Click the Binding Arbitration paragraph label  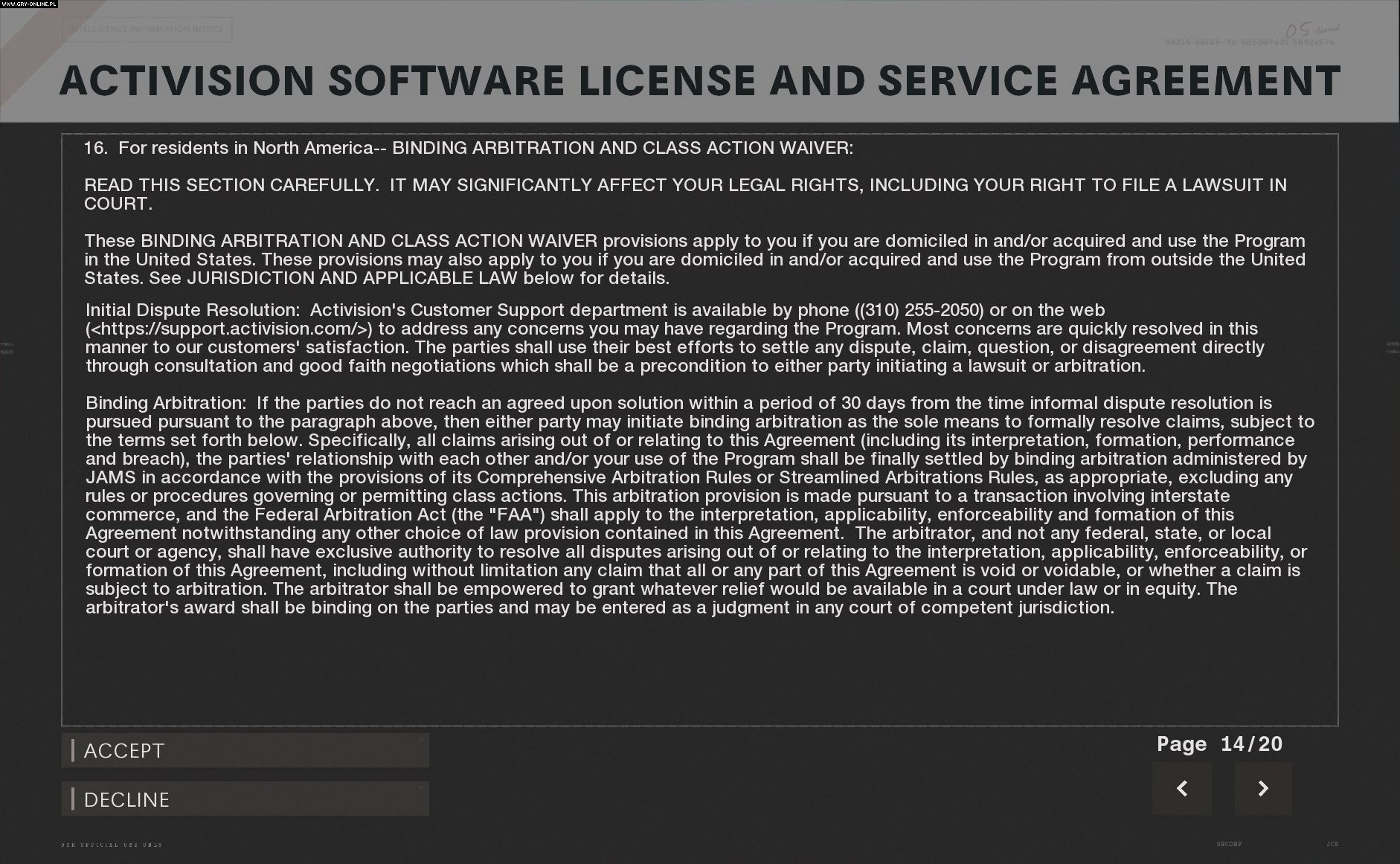coord(165,403)
